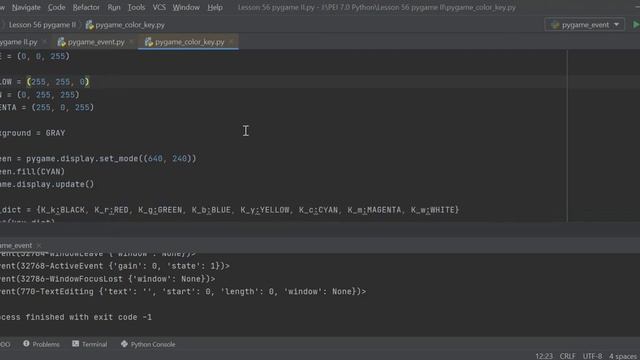Change CRLF line separator in status bar
The height and width of the screenshot is (360, 640).
pos(567,356)
